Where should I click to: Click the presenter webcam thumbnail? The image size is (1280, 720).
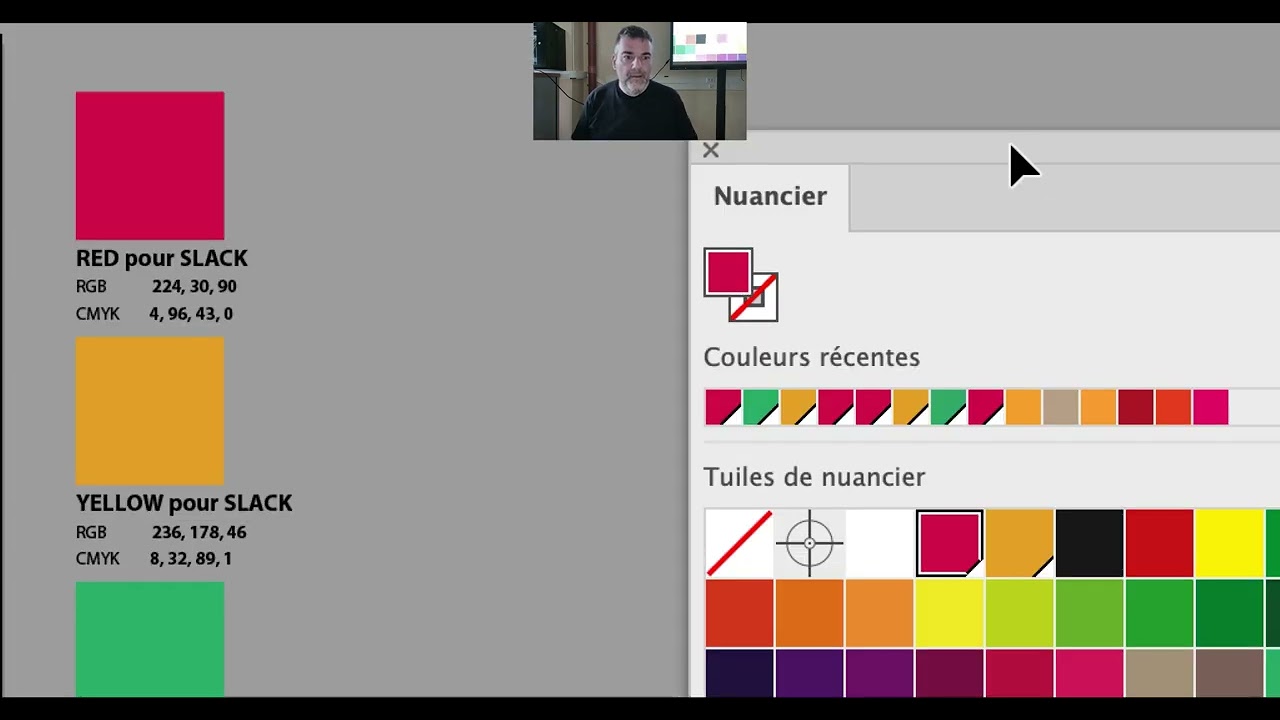tap(640, 81)
